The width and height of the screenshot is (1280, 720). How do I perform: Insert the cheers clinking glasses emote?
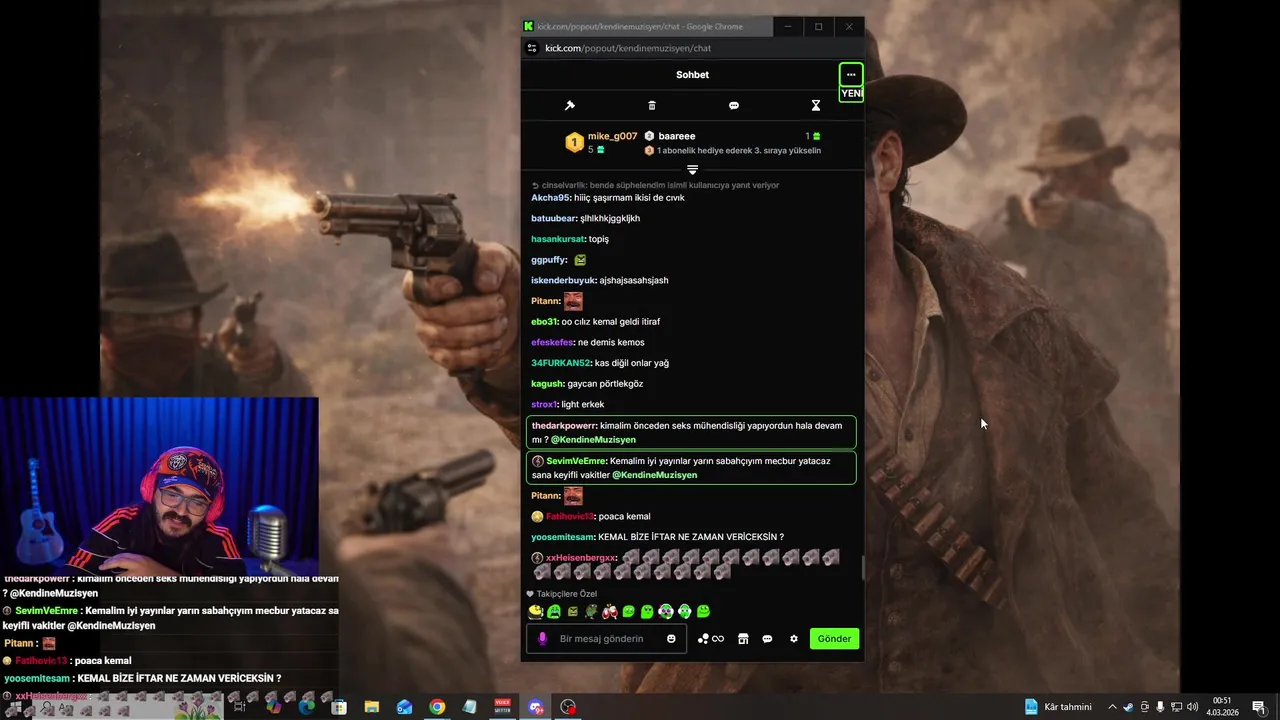(610, 611)
